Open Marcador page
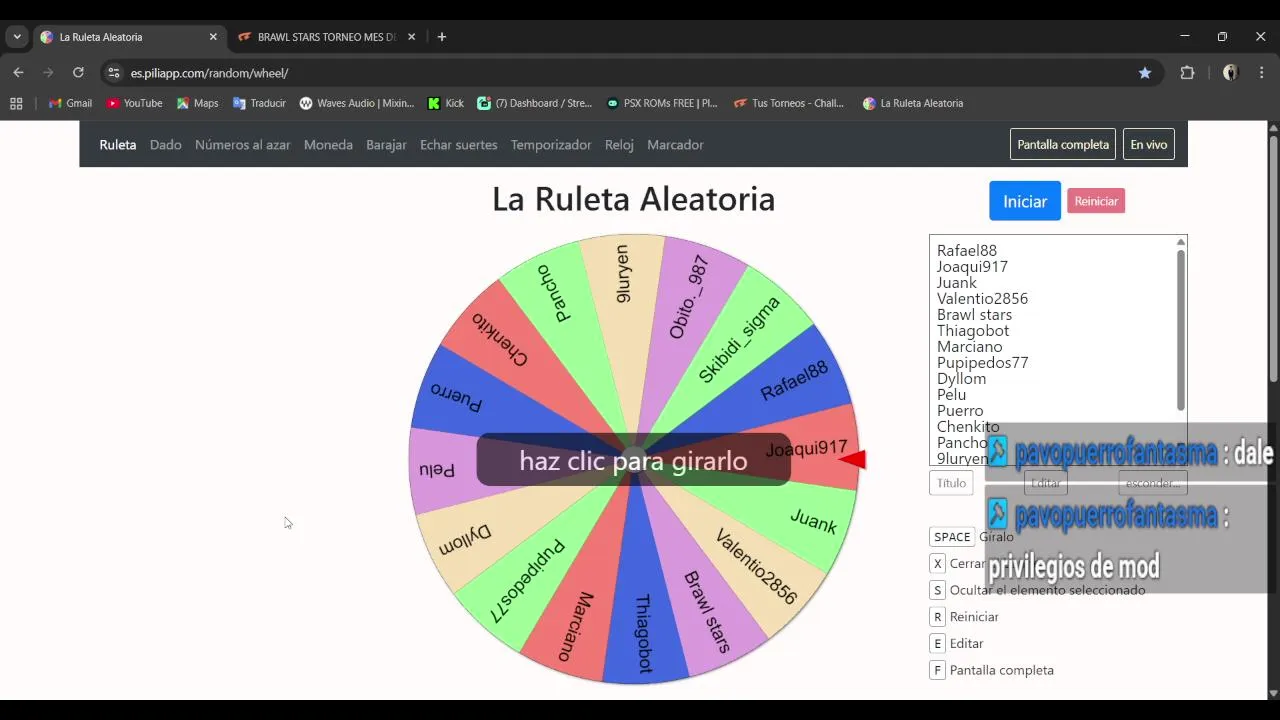The height and width of the screenshot is (720, 1280). click(x=675, y=145)
